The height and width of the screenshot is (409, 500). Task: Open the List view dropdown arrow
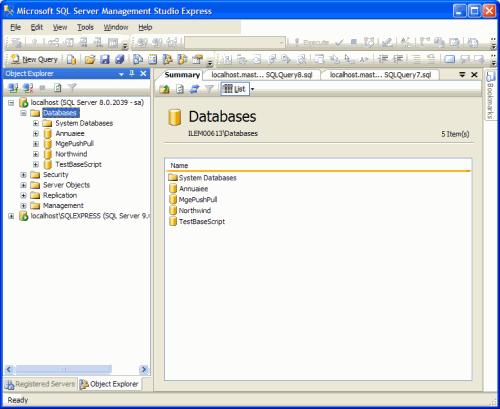pyautogui.click(x=252, y=89)
